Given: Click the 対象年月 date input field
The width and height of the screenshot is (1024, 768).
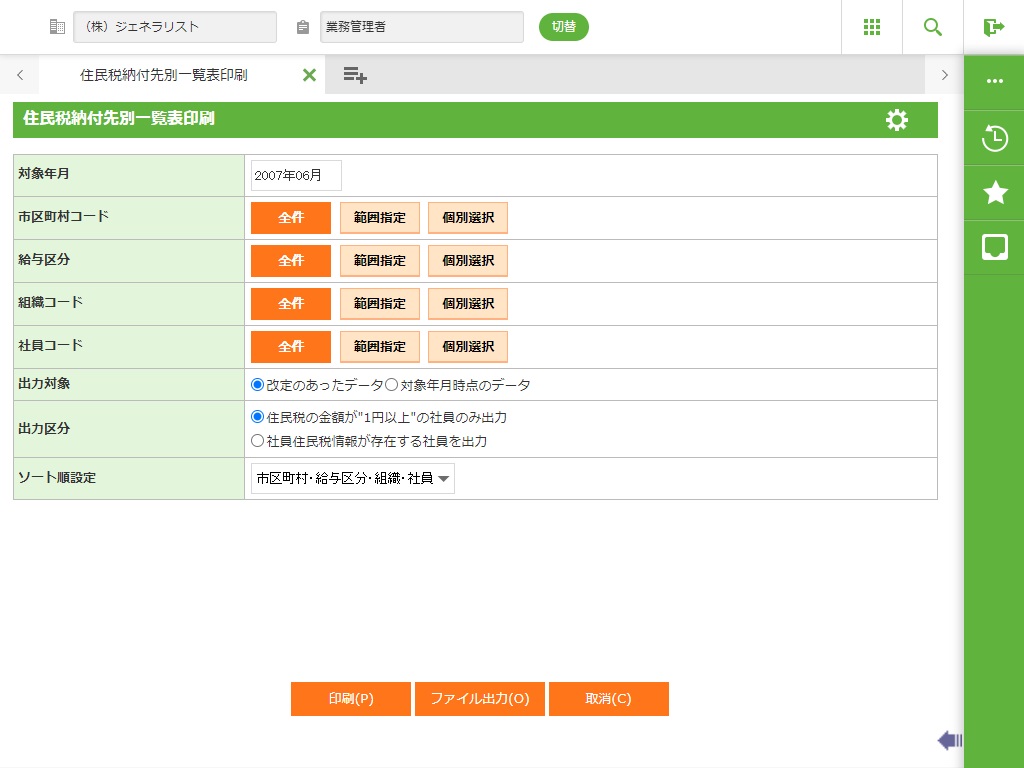Looking at the screenshot, I should coord(296,175).
